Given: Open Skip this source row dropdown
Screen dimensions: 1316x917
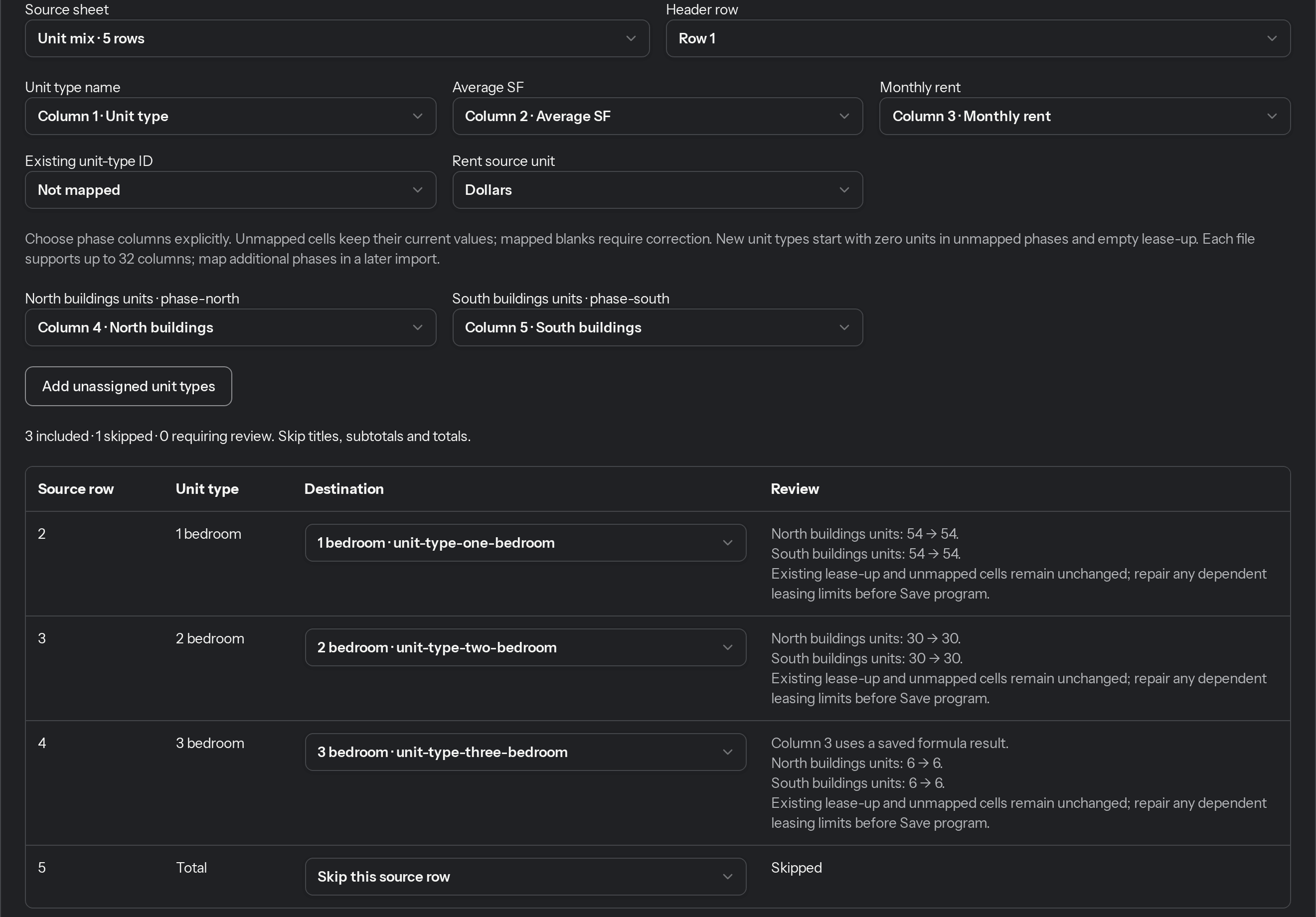Looking at the screenshot, I should point(525,877).
